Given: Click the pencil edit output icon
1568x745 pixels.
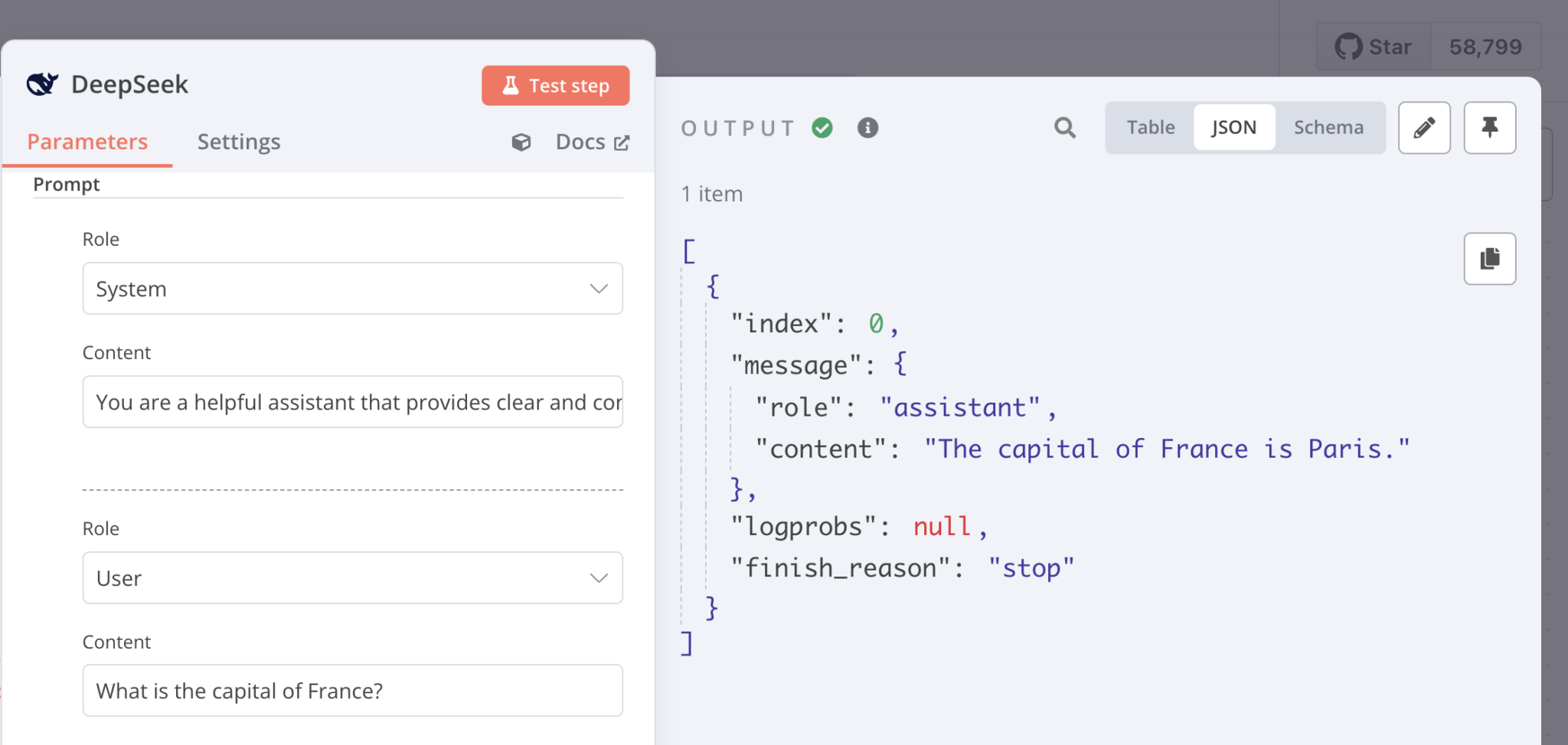Looking at the screenshot, I should tap(1424, 128).
